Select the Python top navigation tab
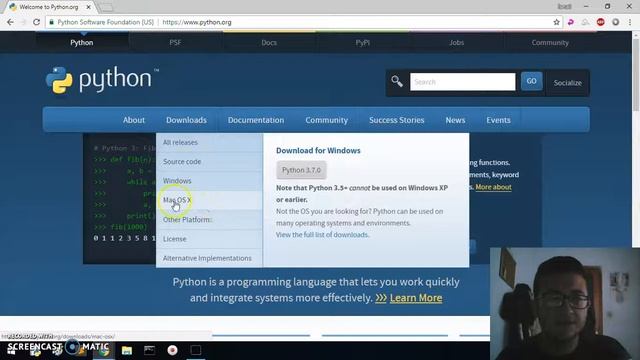 click(82, 42)
